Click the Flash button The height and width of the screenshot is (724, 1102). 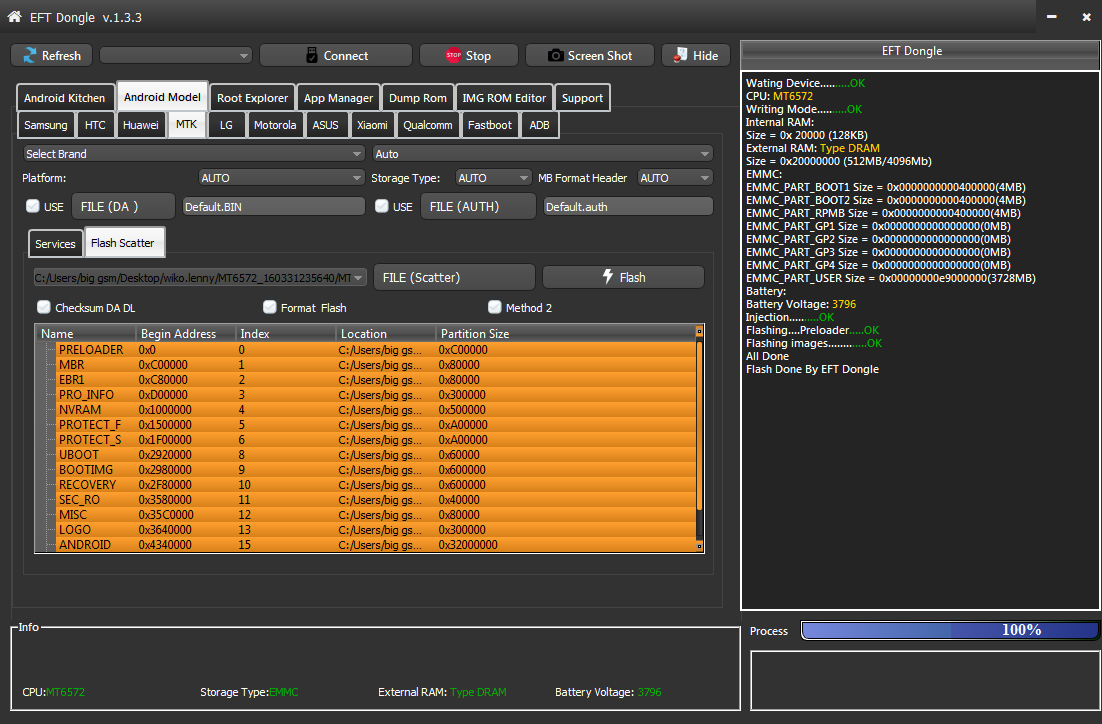pyautogui.click(x=623, y=277)
